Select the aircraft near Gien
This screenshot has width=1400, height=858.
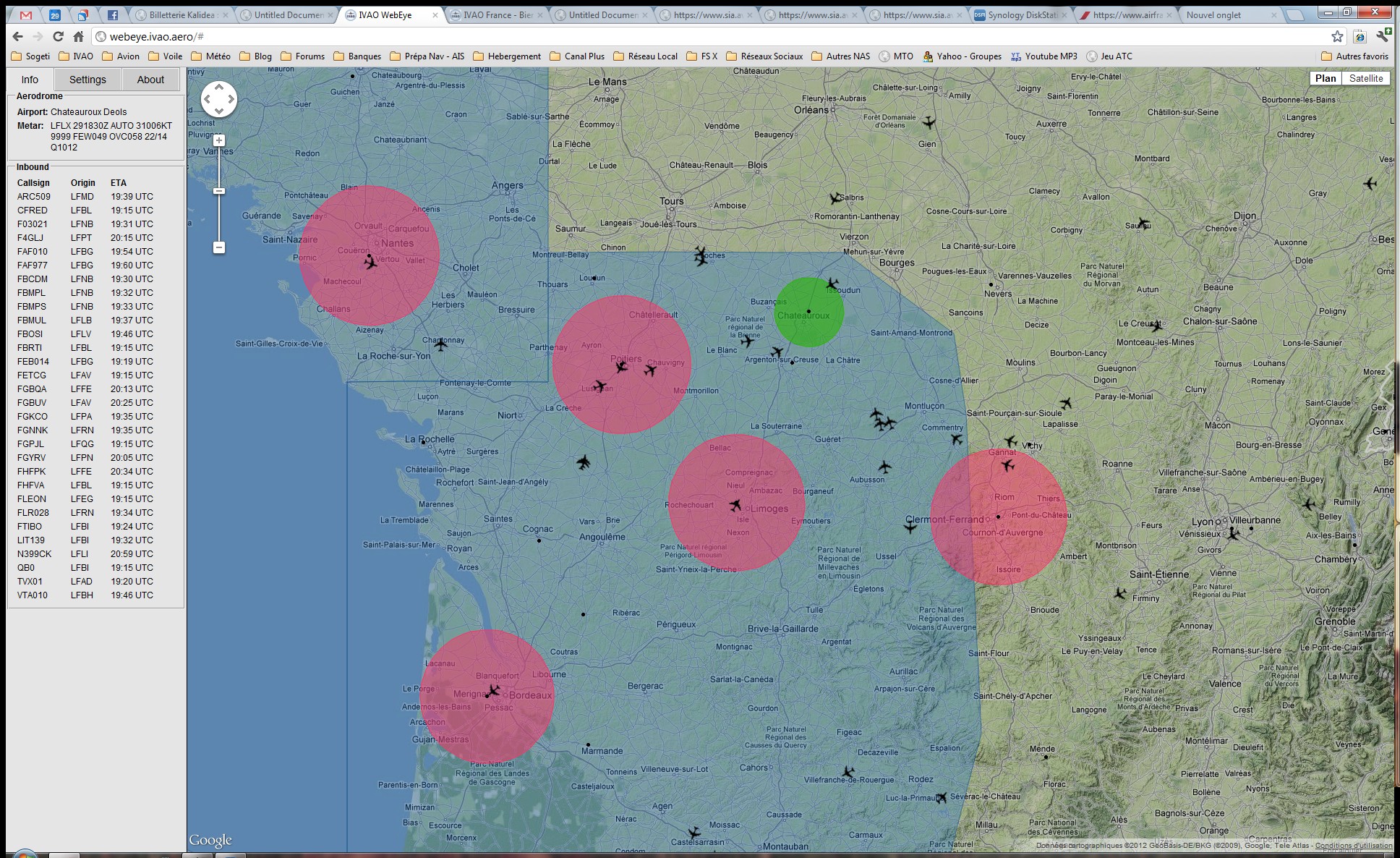(x=929, y=122)
